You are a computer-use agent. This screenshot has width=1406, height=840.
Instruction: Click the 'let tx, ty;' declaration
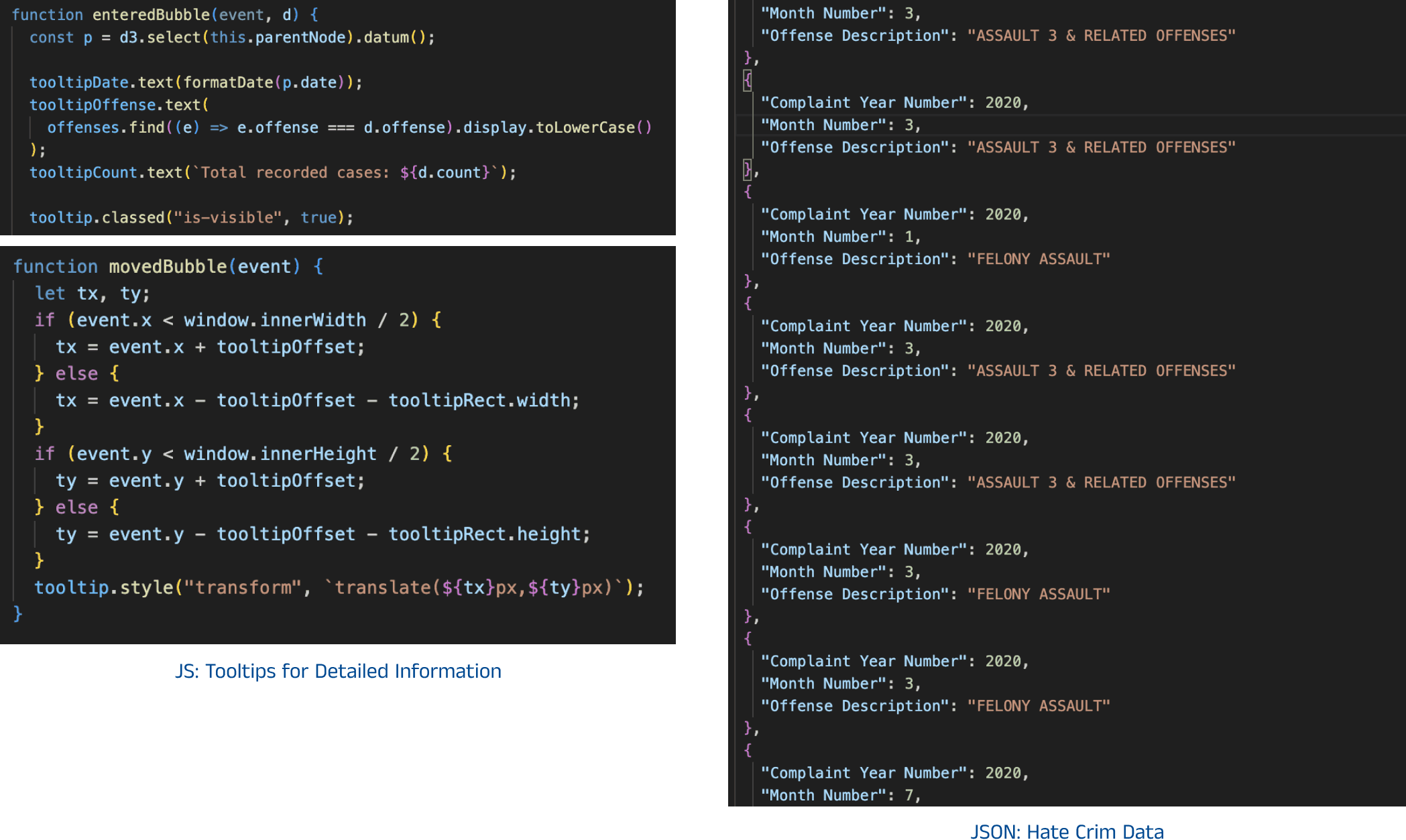point(92,294)
